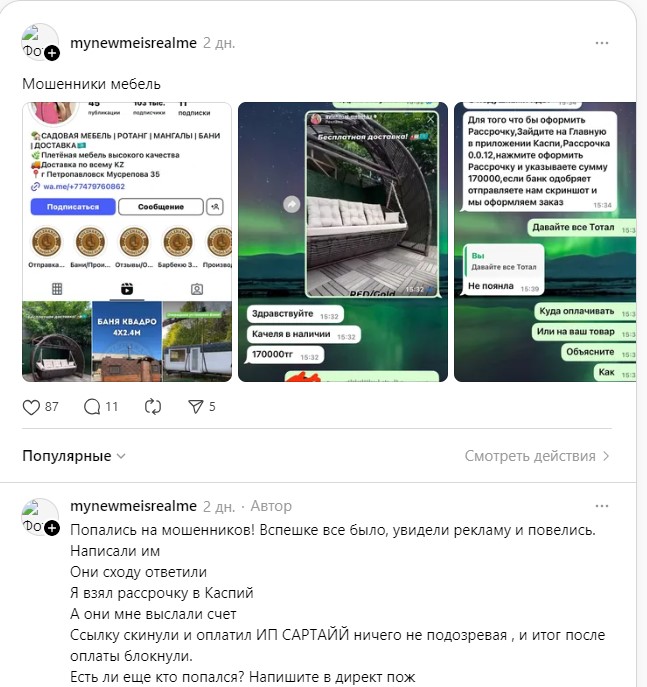
Task: Select the reels tab icon in the screenshot
Action: coord(127,289)
